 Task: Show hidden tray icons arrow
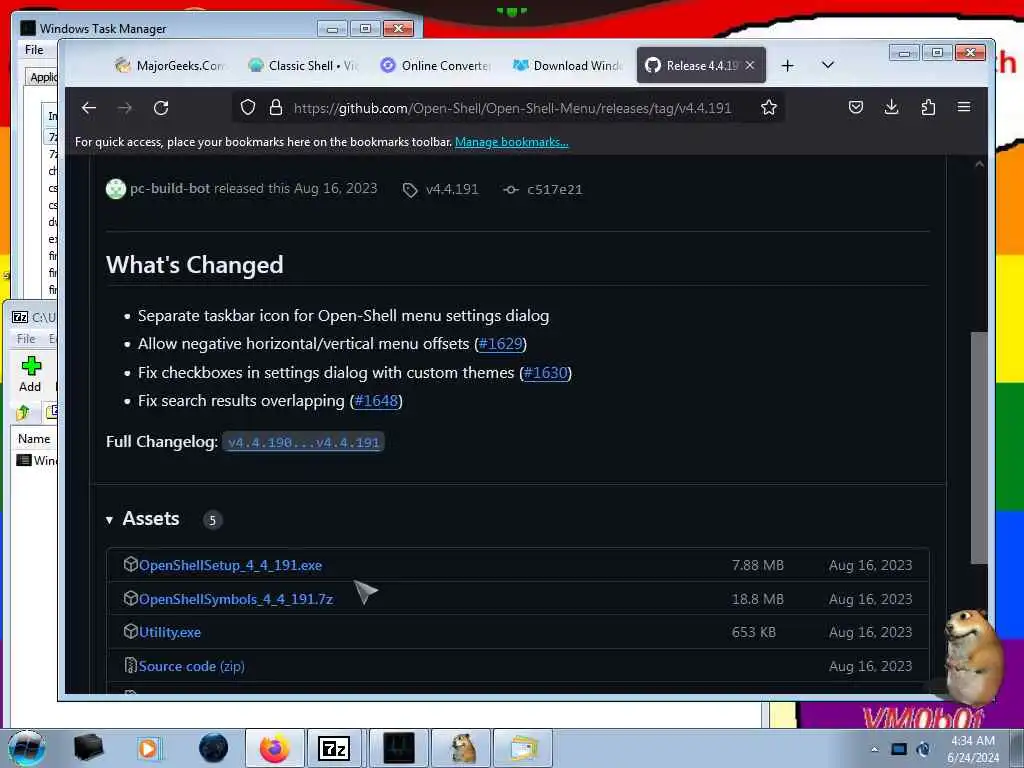coord(874,749)
